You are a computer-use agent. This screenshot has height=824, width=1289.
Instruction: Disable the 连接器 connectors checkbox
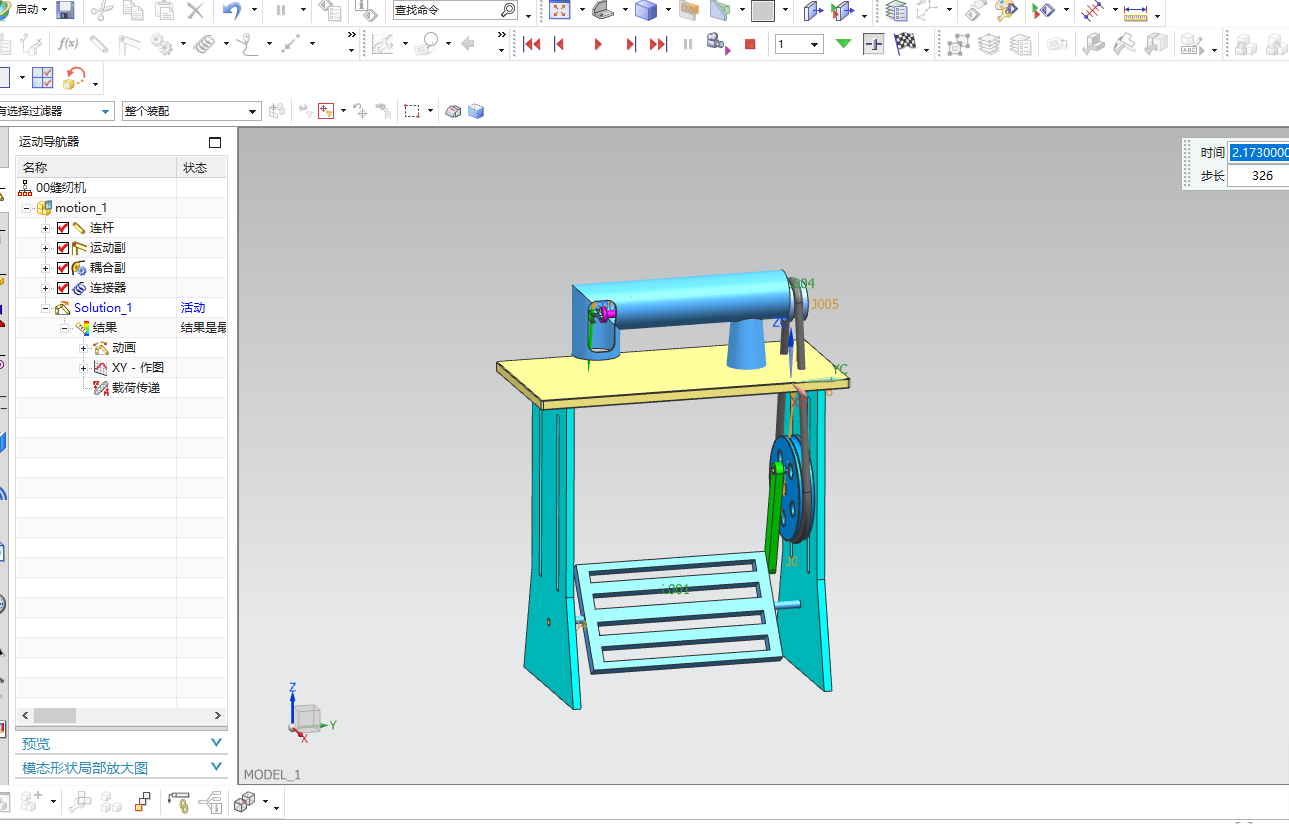[63, 288]
